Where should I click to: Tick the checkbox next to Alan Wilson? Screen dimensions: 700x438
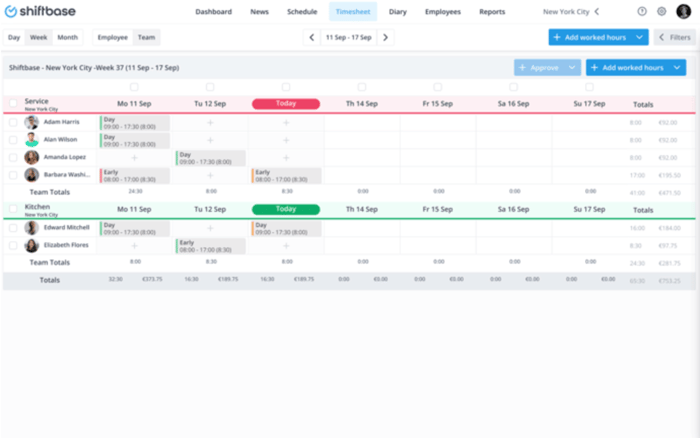click(13, 140)
